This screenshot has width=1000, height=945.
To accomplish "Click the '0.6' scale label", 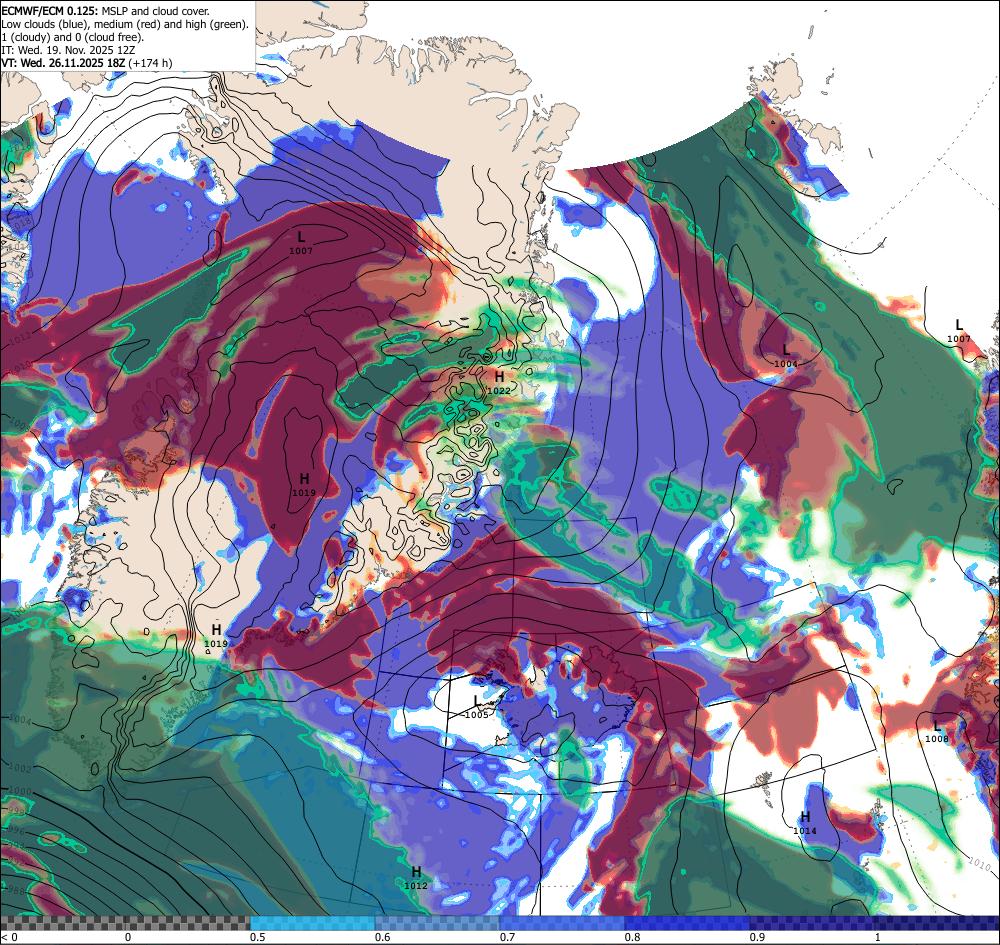I will click(383, 937).
